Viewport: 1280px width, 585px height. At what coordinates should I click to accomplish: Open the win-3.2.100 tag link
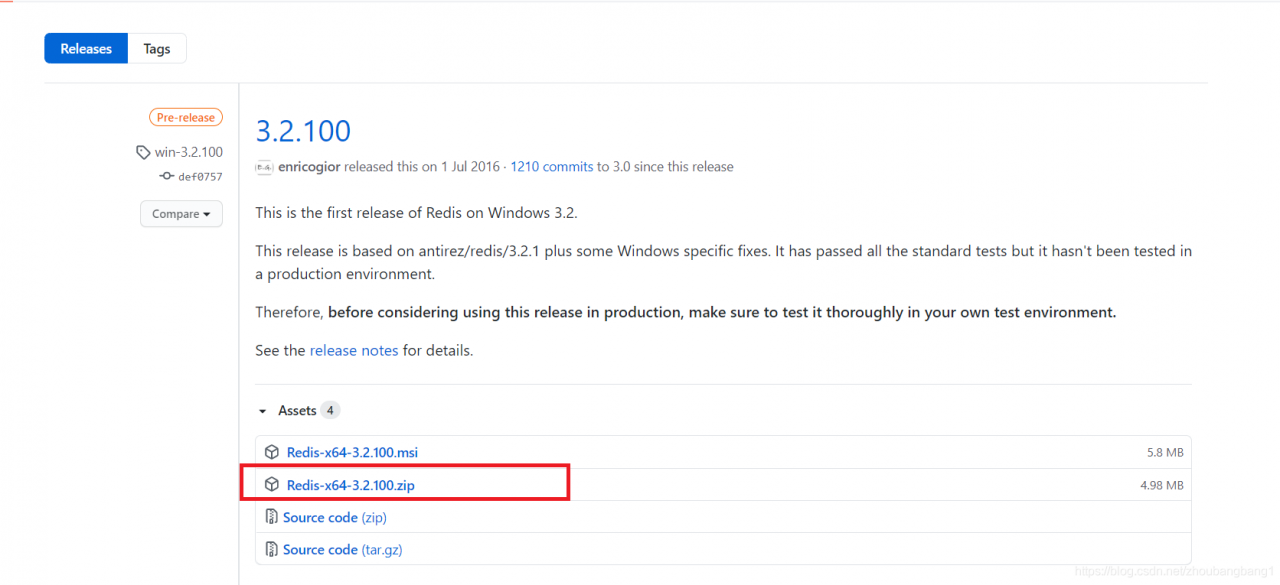tap(189, 152)
